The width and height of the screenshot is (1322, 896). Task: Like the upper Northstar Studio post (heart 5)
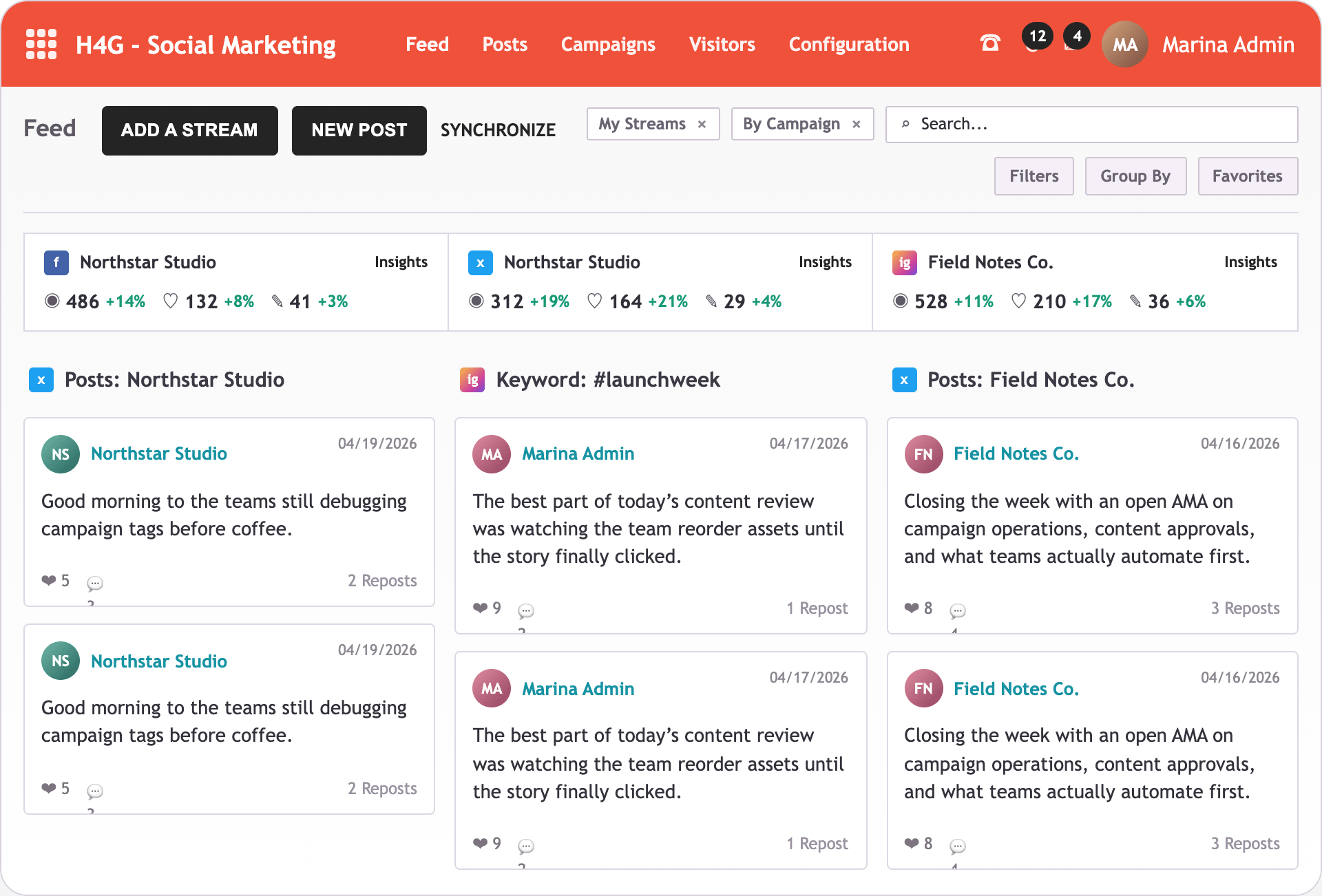(x=49, y=580)
